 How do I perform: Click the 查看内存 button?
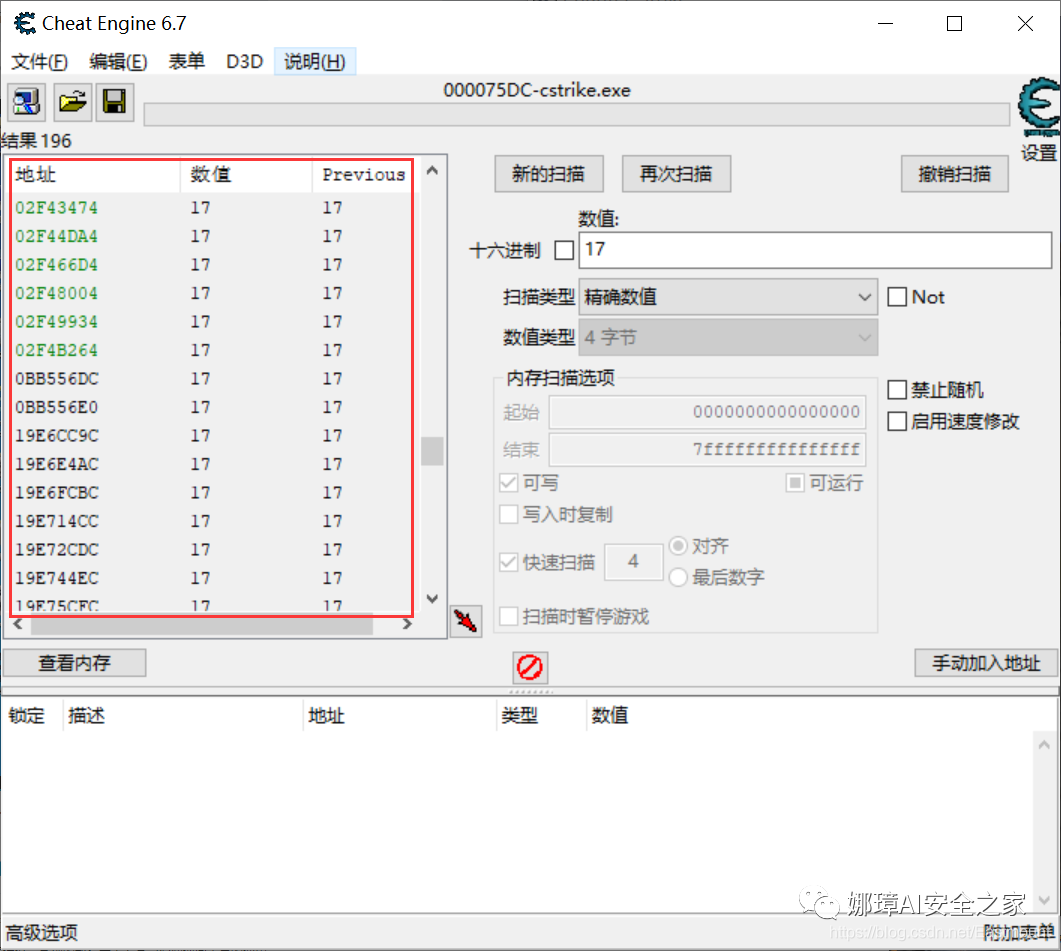coord(74,663)
